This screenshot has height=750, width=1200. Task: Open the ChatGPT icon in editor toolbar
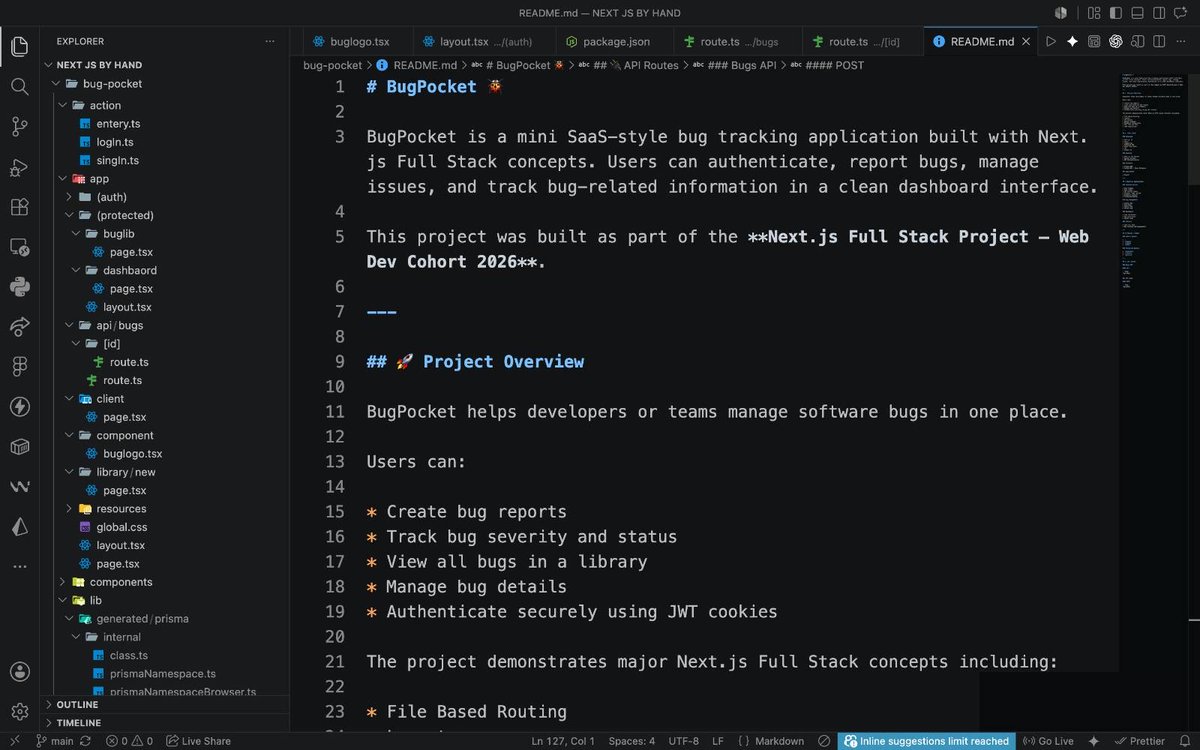click(1115, 42)
